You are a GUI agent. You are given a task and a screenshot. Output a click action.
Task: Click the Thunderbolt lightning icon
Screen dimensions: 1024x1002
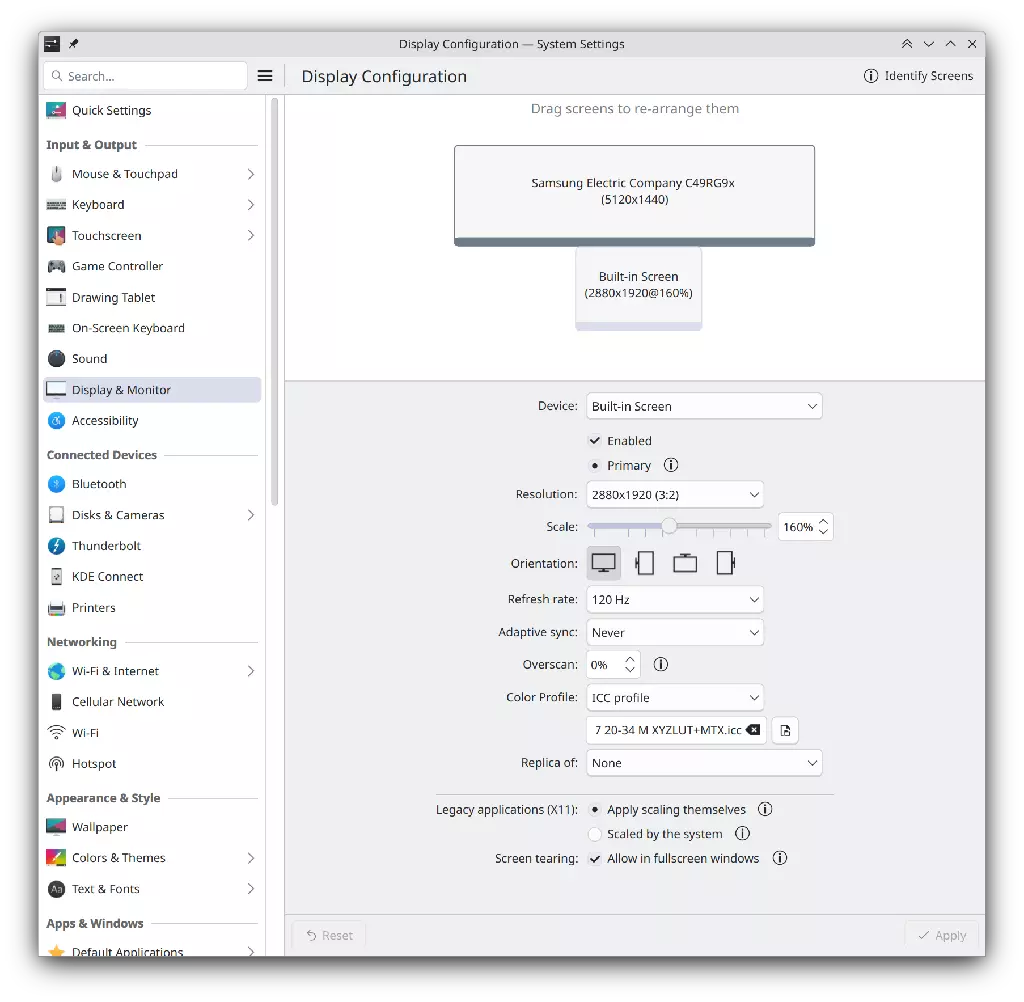tap(57, 545)
